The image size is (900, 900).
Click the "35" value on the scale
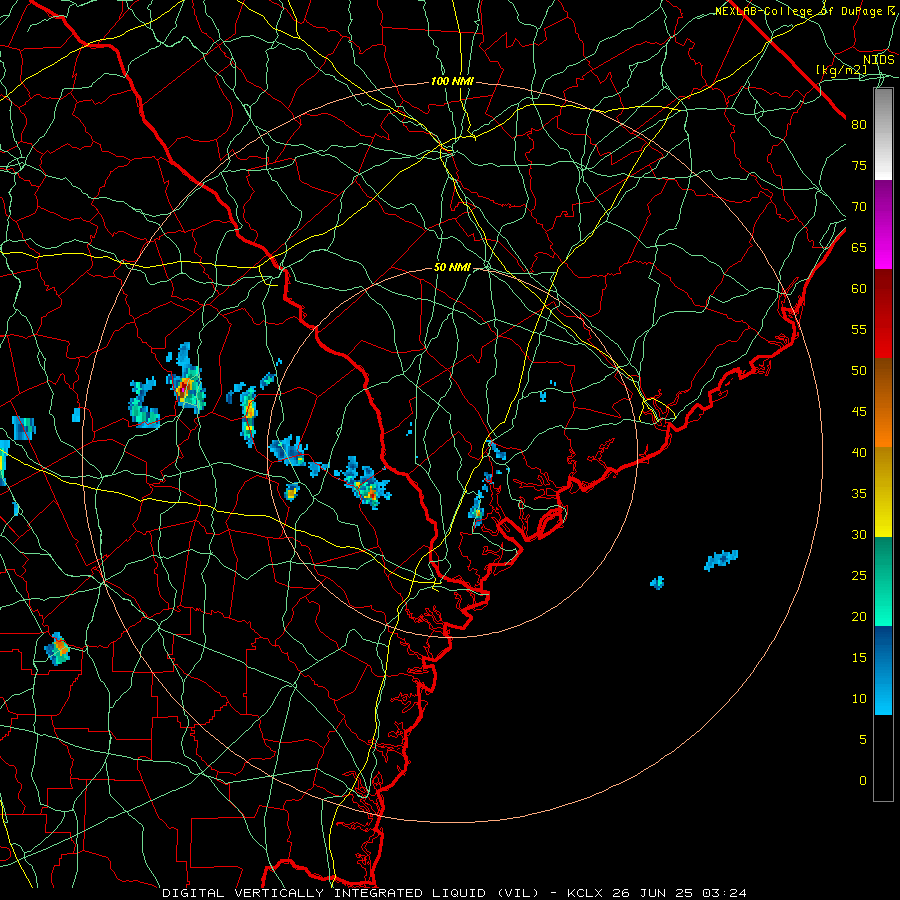tap(859, 494)
